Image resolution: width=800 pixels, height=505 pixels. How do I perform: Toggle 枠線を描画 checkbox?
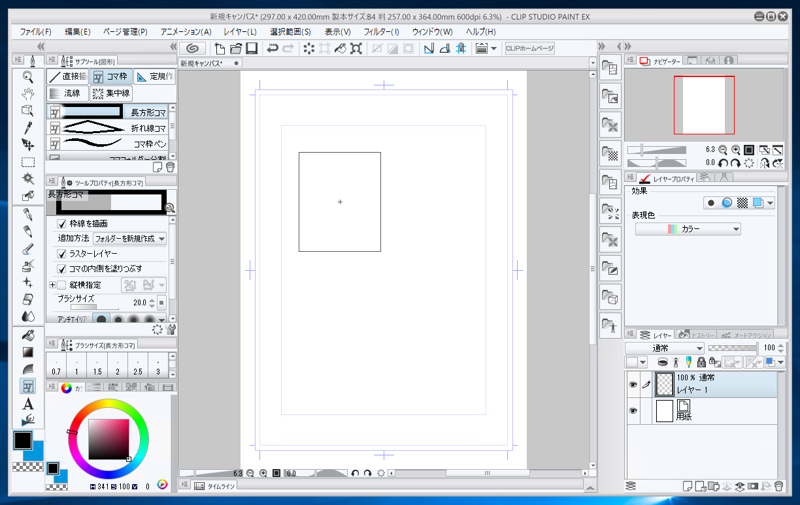point(62,223)
